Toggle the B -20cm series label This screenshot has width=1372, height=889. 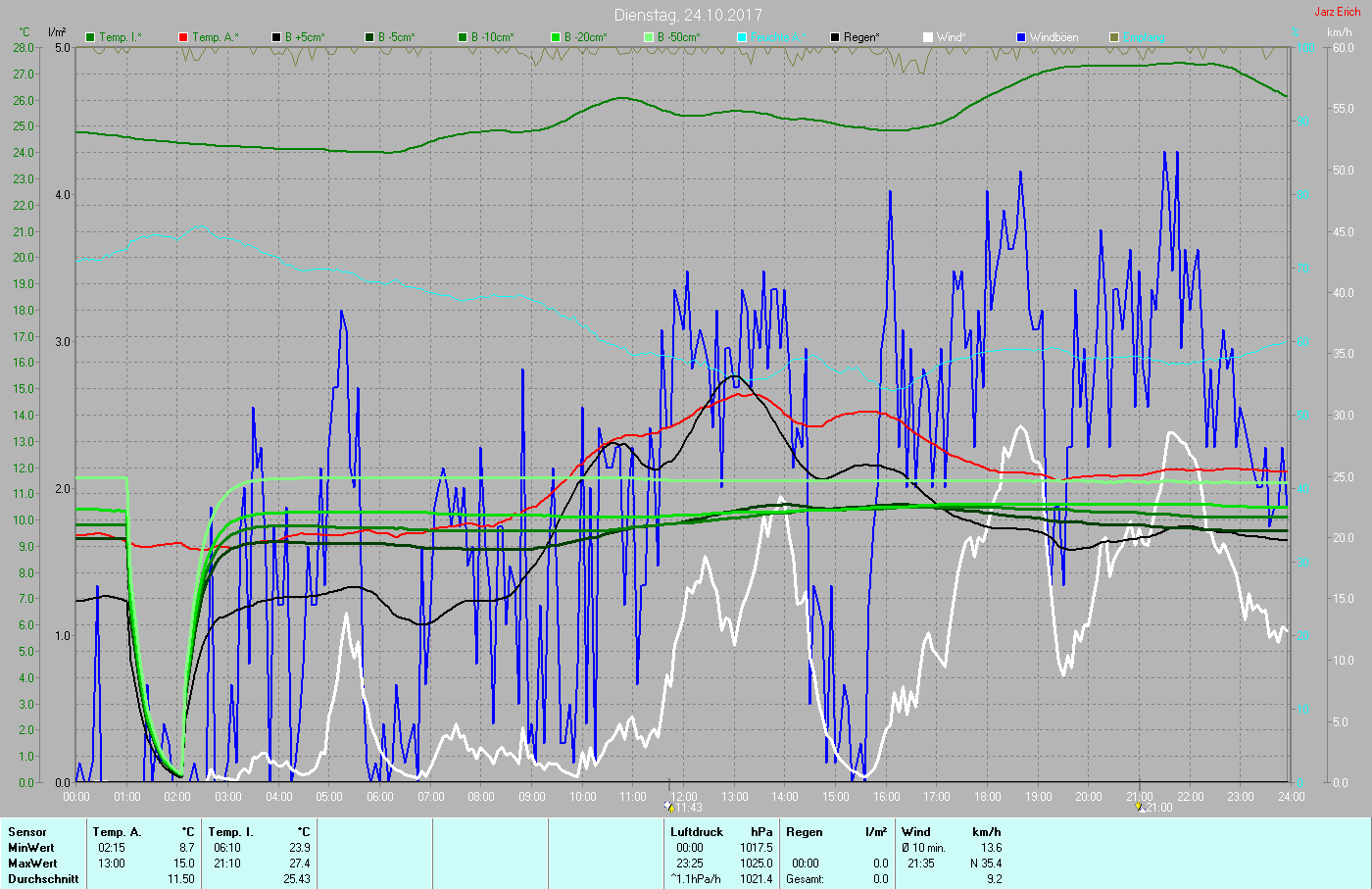point(585,37)
